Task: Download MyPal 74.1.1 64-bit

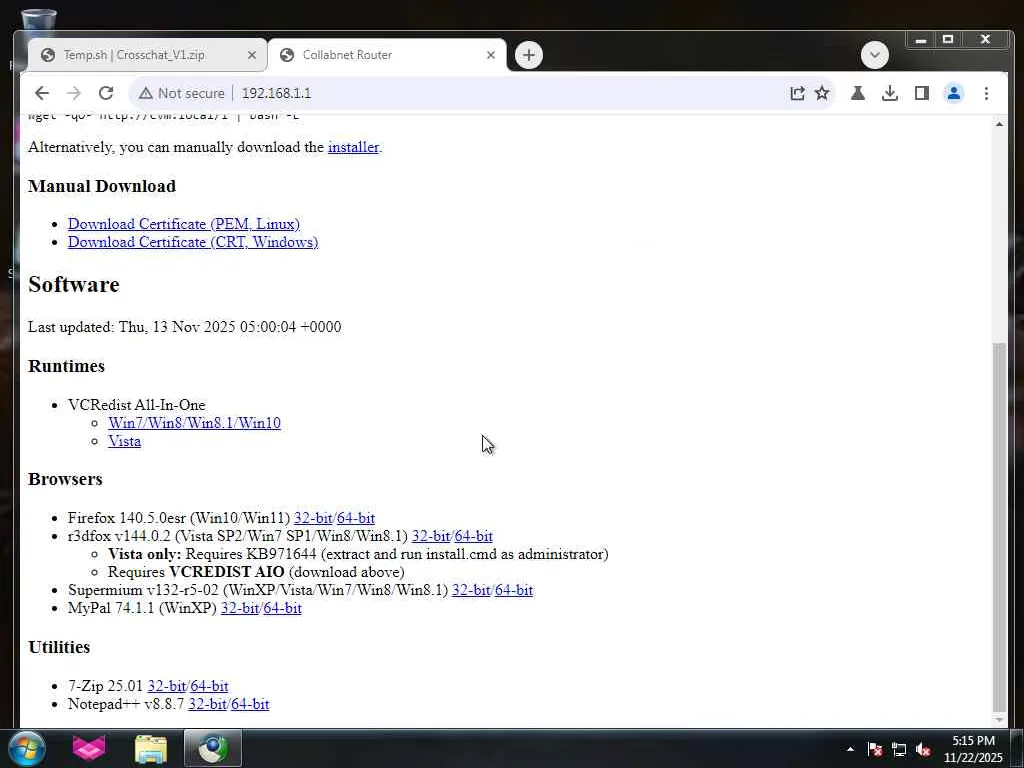Action: 283,609
